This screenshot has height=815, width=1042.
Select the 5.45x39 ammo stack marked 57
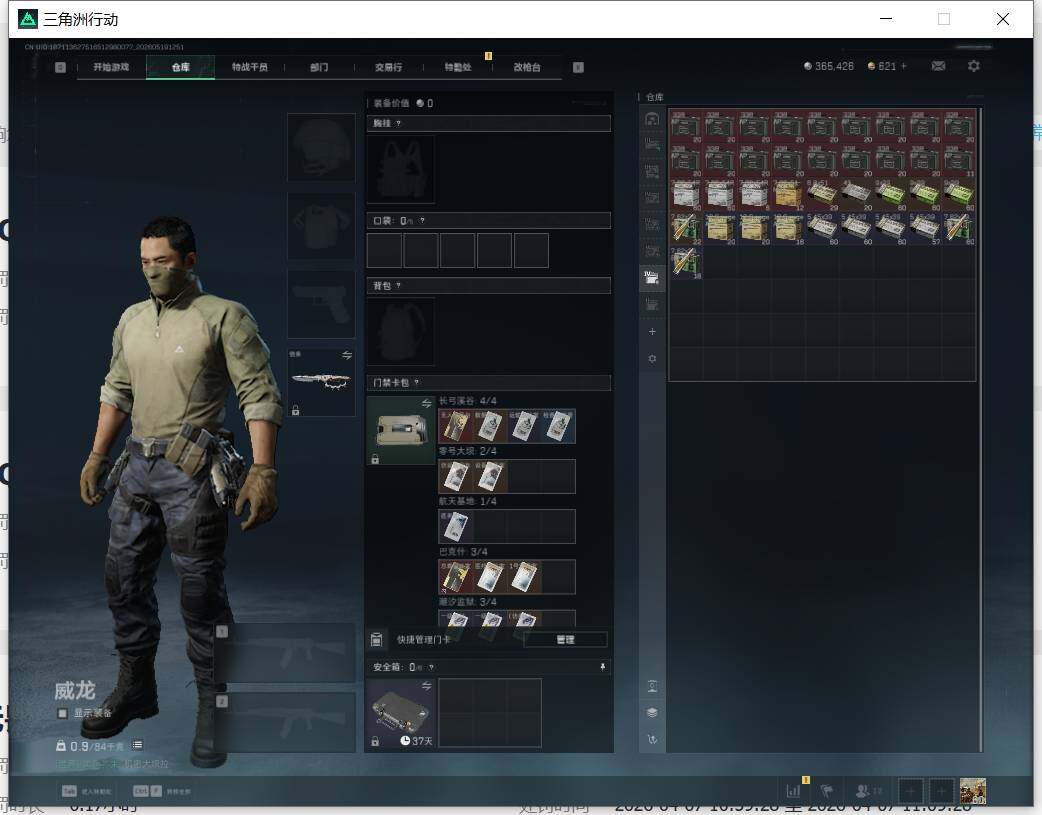click(925, 229)
